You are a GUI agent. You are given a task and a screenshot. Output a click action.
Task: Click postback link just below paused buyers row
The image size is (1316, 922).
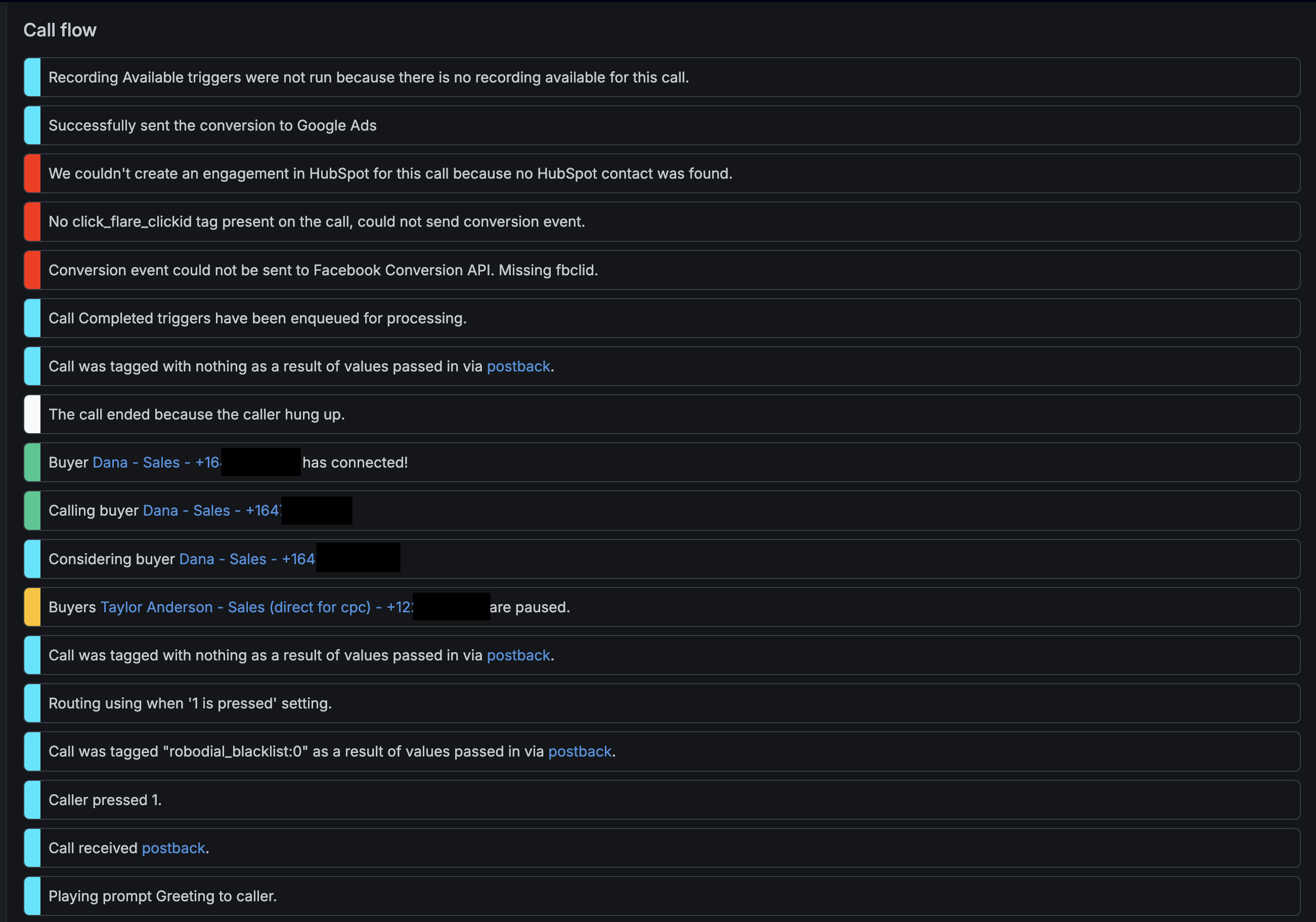(518, 655)
